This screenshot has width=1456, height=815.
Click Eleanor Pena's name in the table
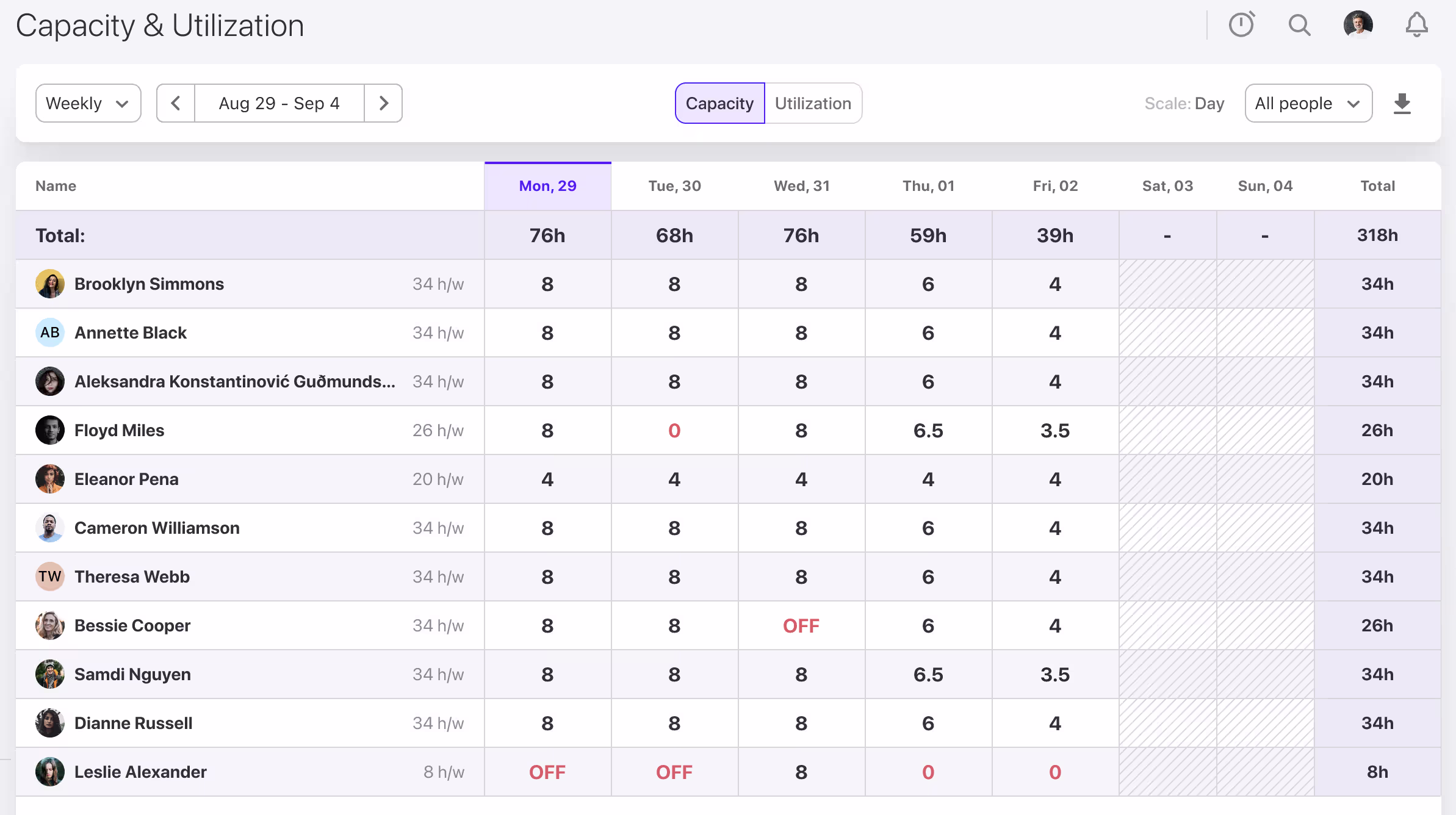click(126, 479)
